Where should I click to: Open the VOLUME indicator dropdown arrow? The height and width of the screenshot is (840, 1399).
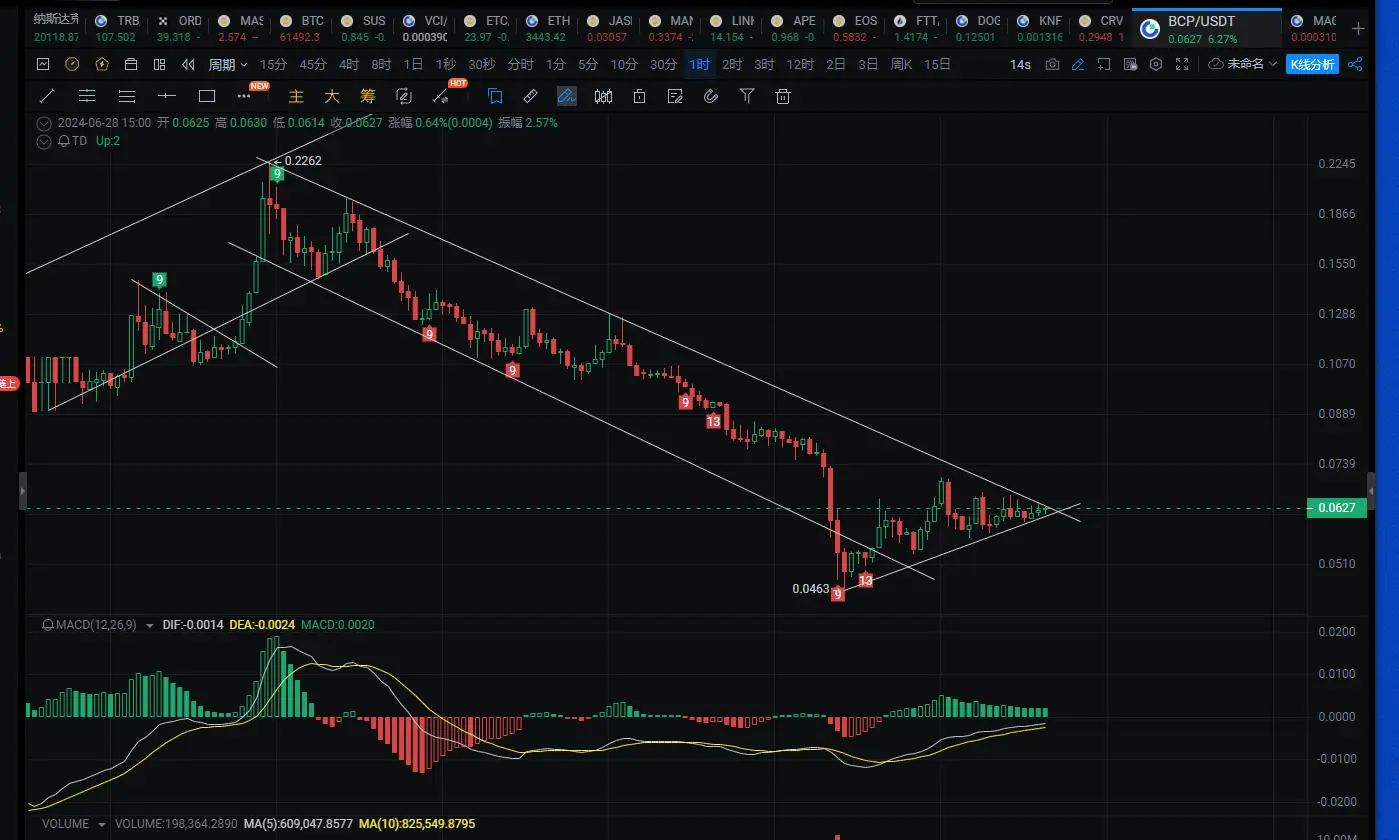coord(100,825)
